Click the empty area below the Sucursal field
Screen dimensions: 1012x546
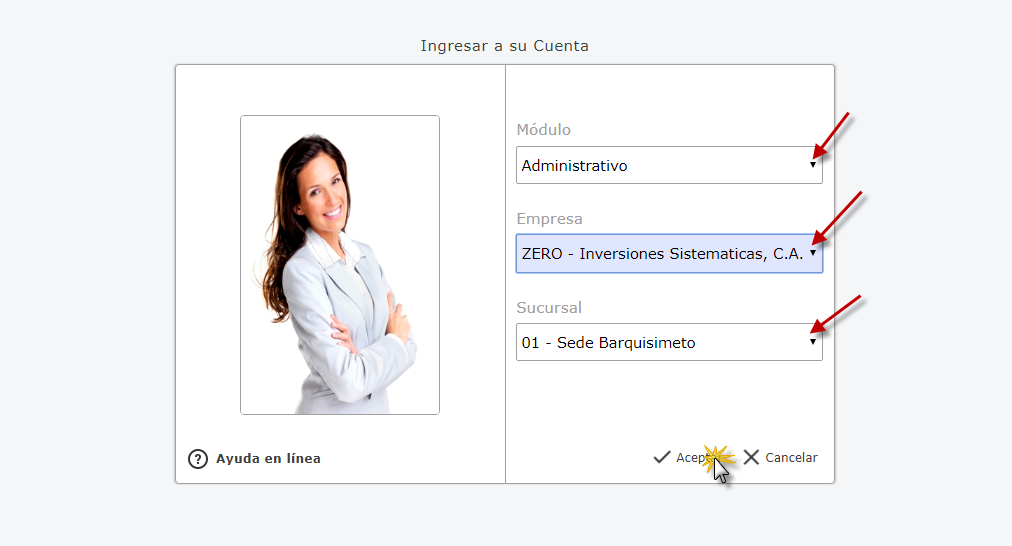(668, 400)
